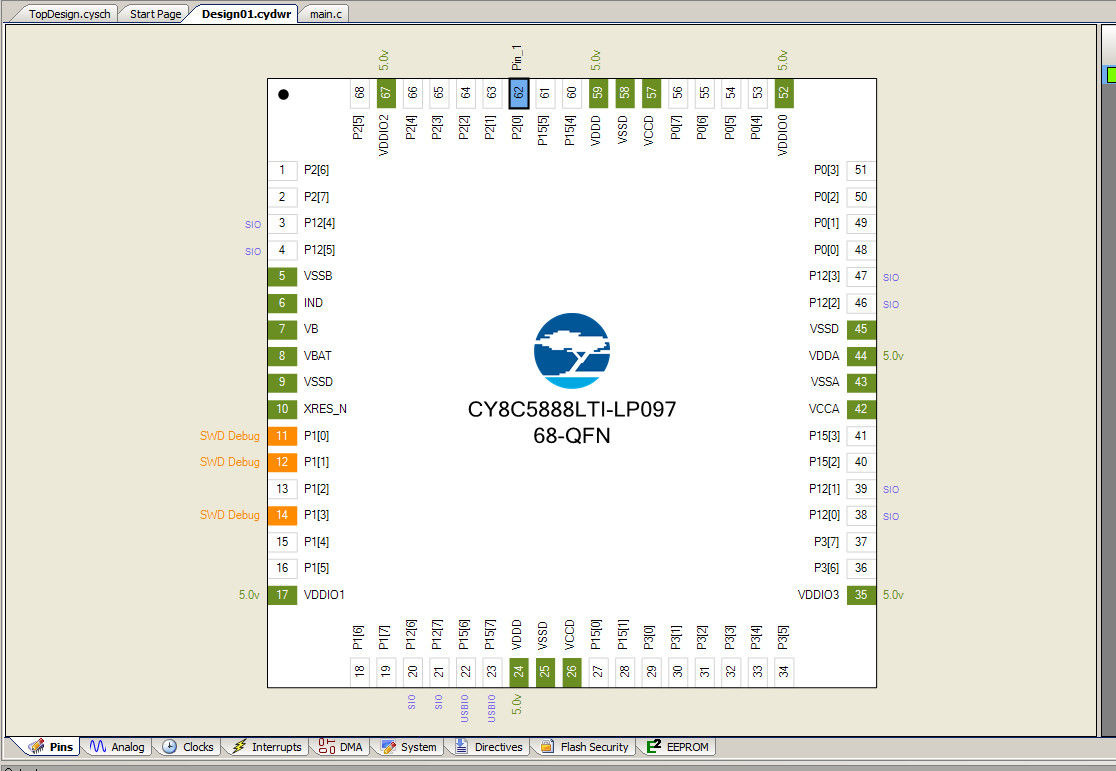Image resolution: width=1116 pixels, height=771 pixels.
Task: Select pin 34 box
Action: click(x=784, y=672)
